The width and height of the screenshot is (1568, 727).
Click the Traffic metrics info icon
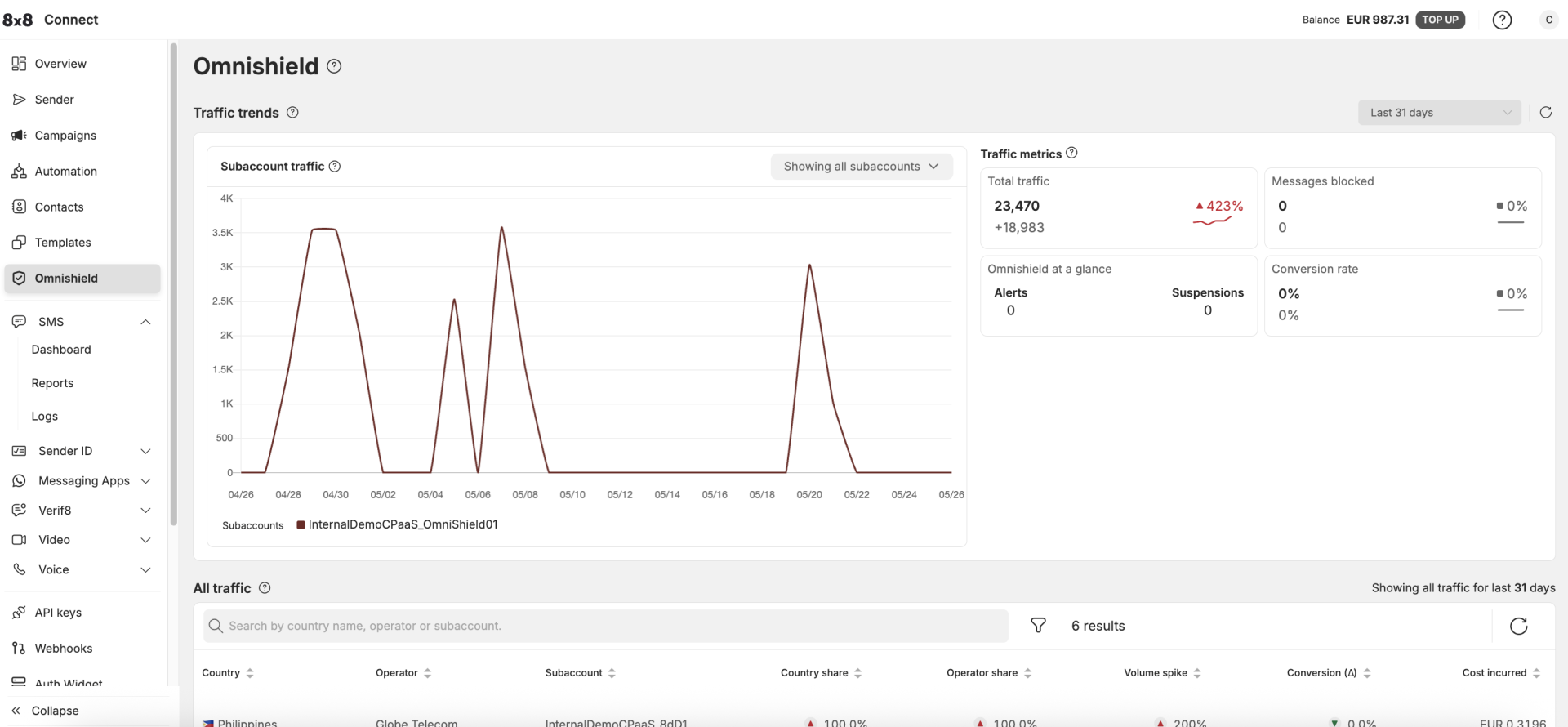(1071, 153)
